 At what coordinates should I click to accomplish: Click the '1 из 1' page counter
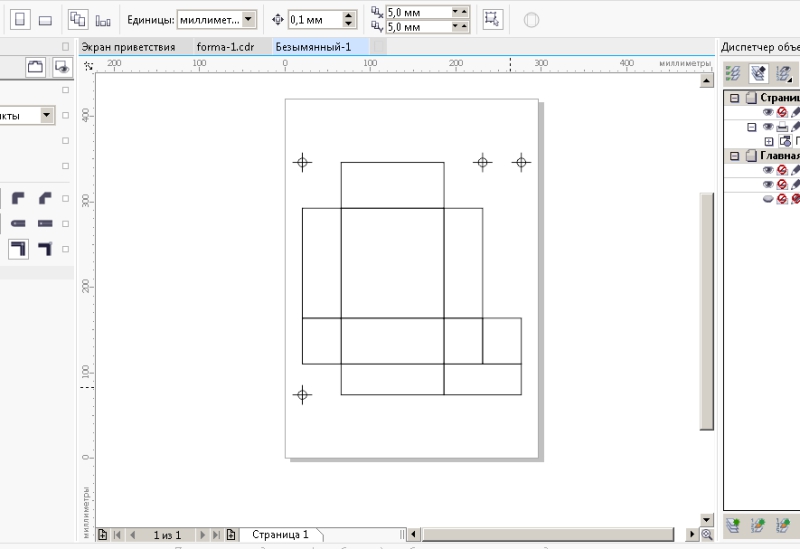click(x=167, y=535)
